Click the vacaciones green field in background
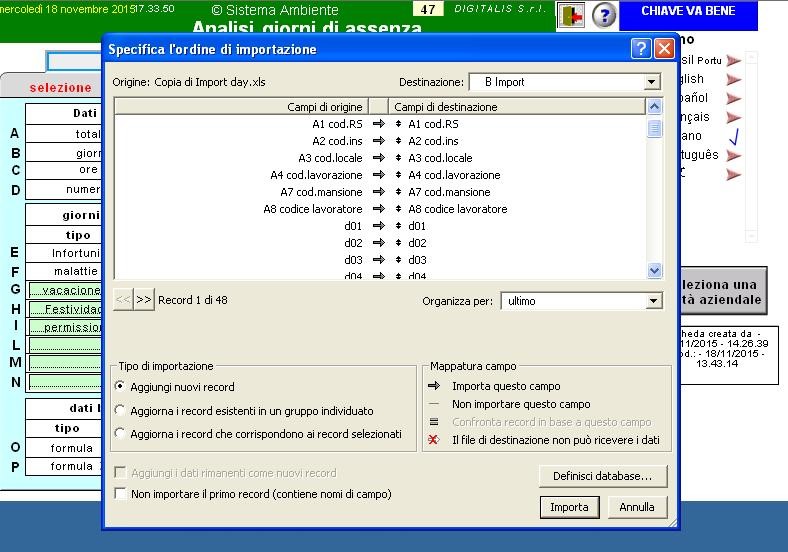The image size is (788, 552). click(x=65, y=290)
